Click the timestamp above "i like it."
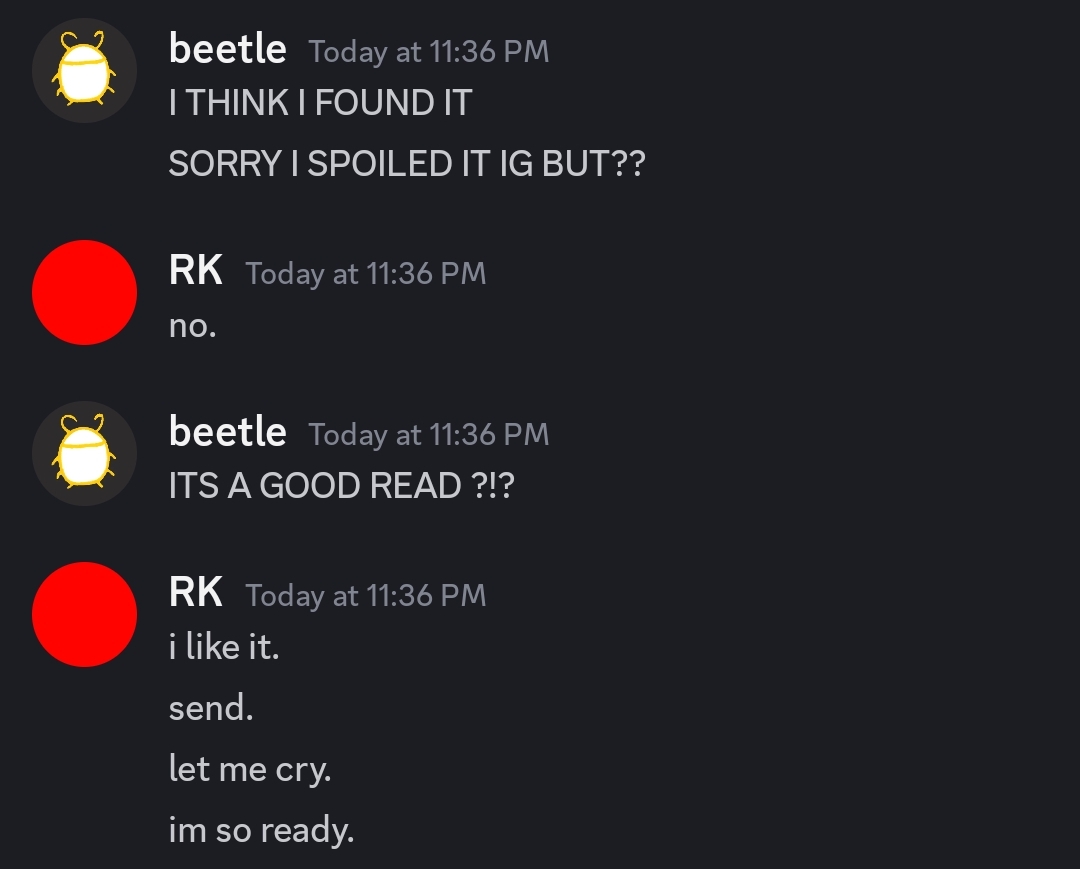This screenshot has height=869, width=1080. coord(366,596)
